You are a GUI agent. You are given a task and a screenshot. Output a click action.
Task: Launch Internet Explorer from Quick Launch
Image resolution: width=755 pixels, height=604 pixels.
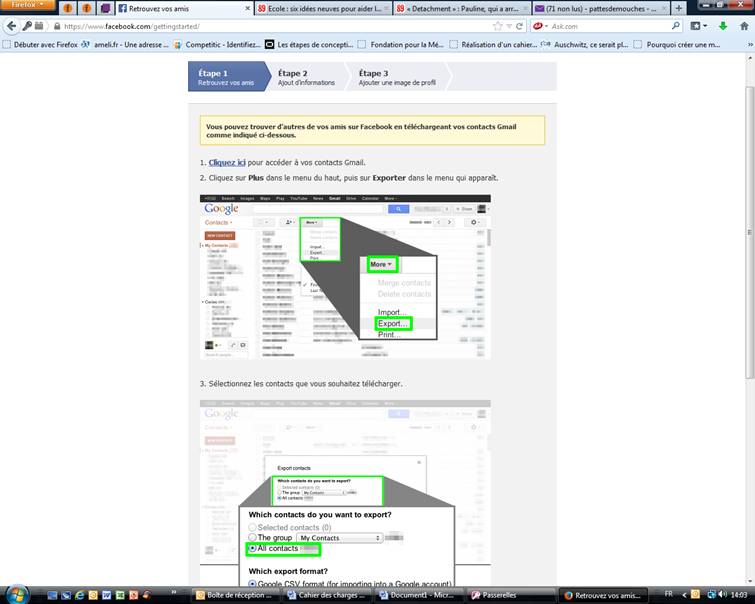point(79,595)
